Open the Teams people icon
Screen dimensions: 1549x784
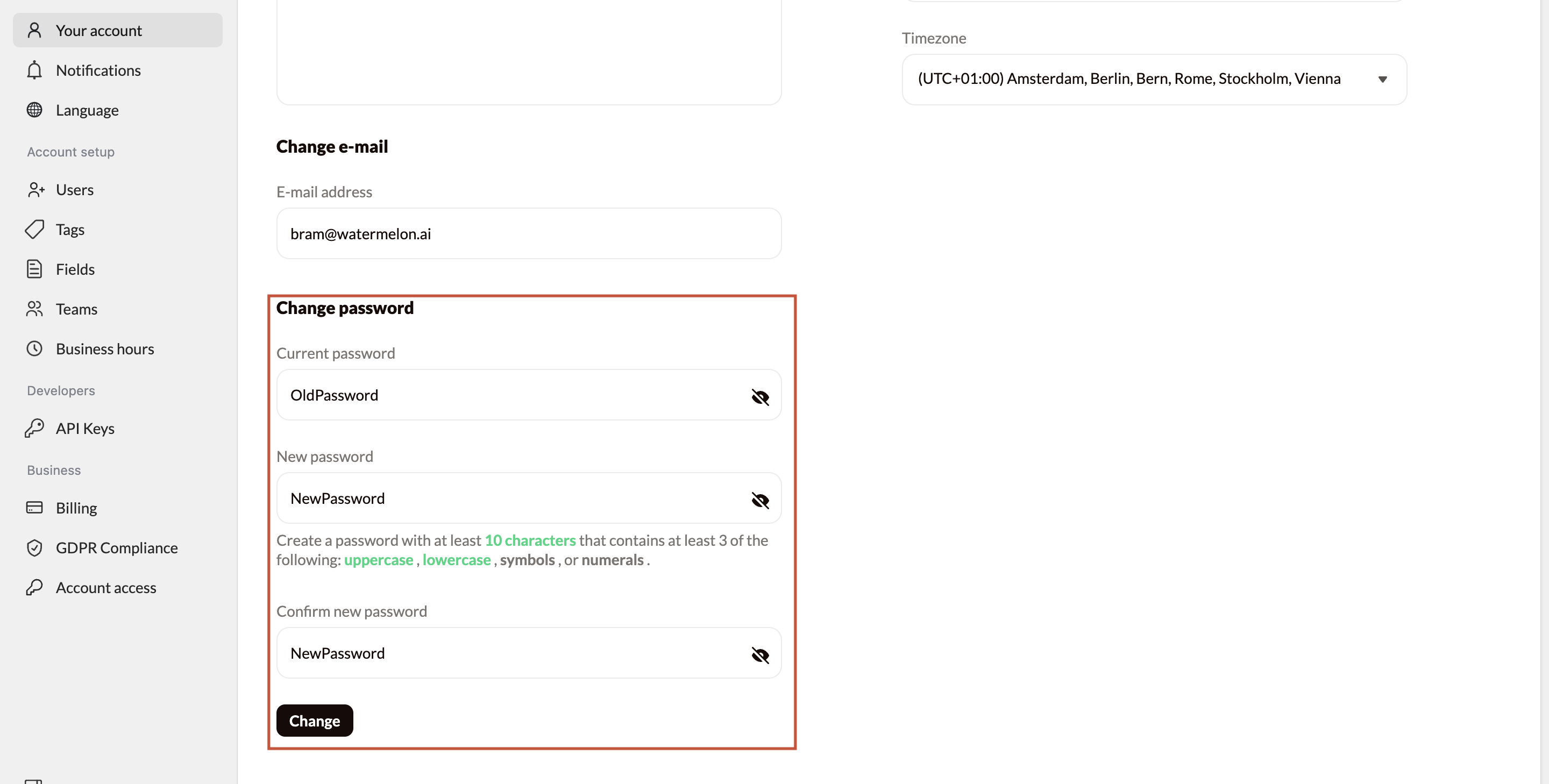34,309
